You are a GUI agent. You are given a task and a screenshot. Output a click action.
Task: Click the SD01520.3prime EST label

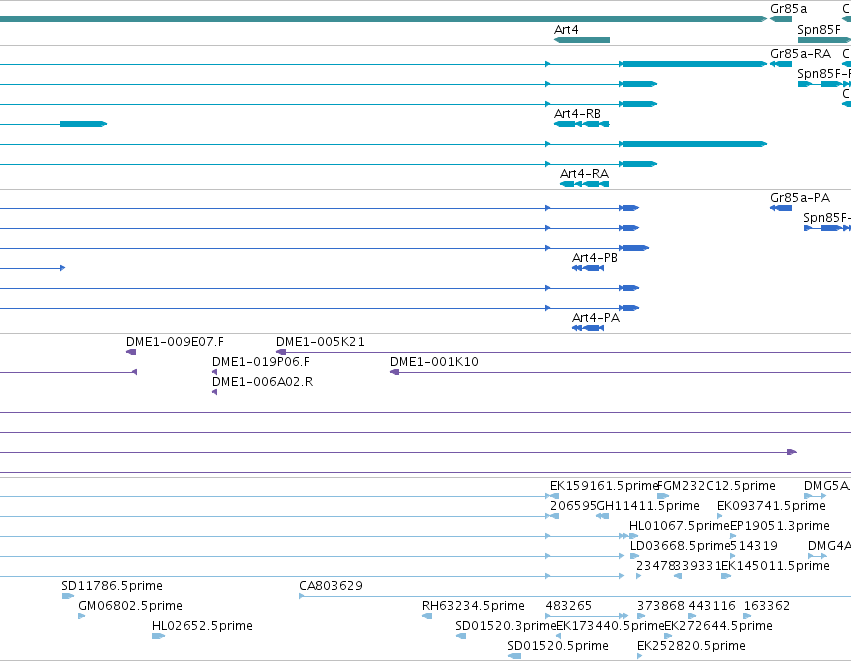(506, 626)
